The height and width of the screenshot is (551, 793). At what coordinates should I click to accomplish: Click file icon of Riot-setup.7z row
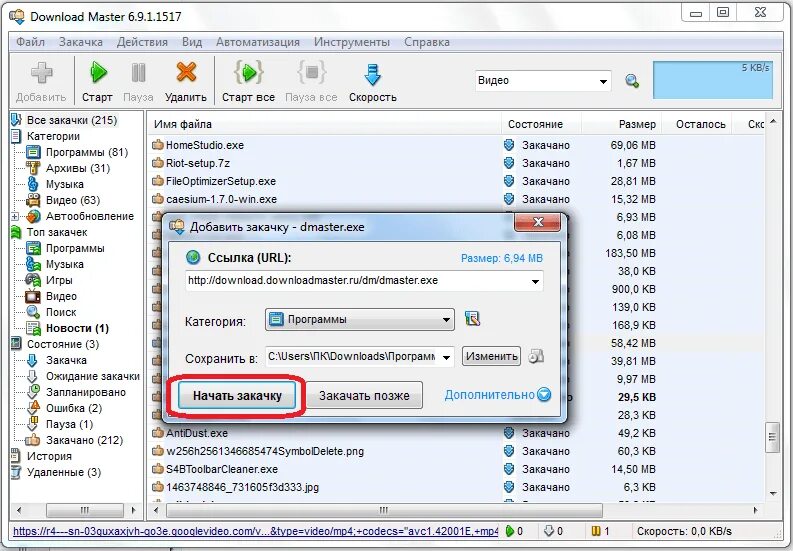(x=158, y=163)
